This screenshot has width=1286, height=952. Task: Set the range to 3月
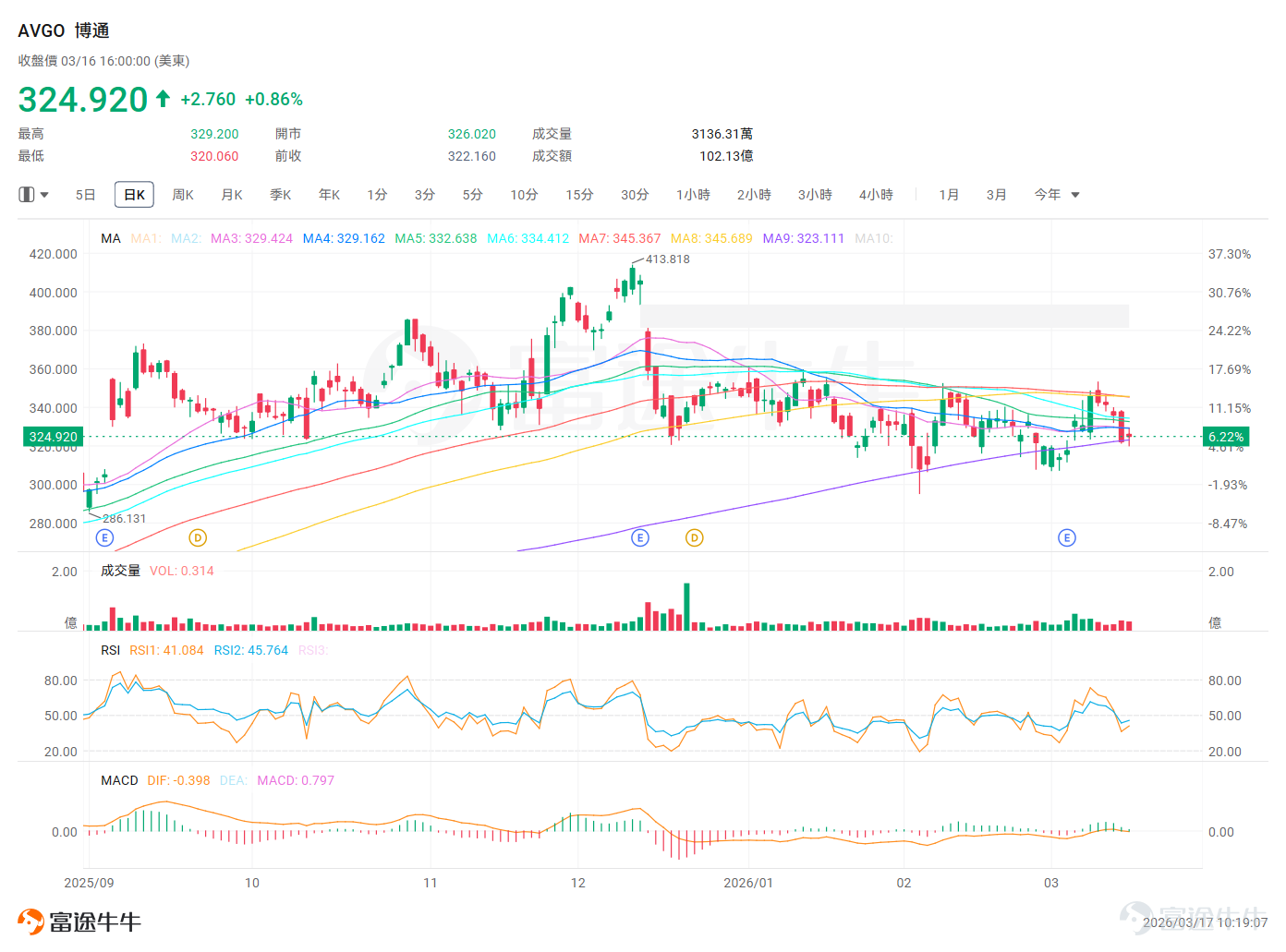(996, 195)
